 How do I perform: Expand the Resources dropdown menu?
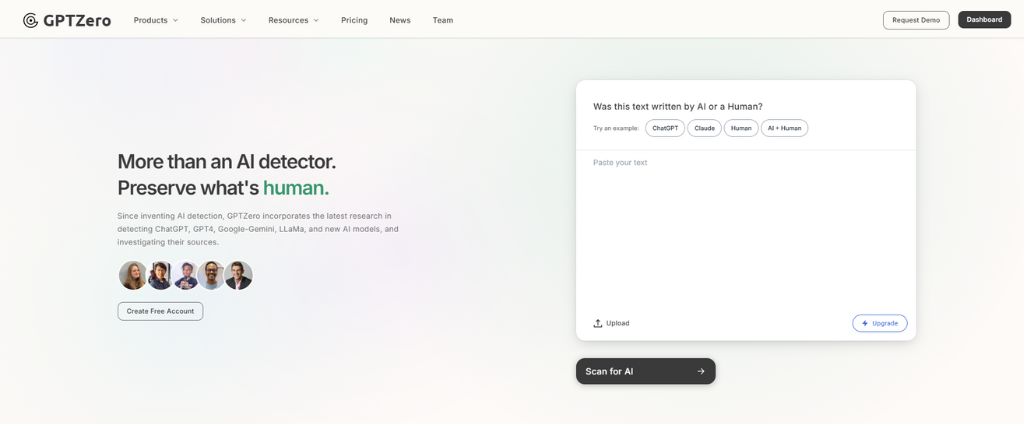tap(293, 20)
